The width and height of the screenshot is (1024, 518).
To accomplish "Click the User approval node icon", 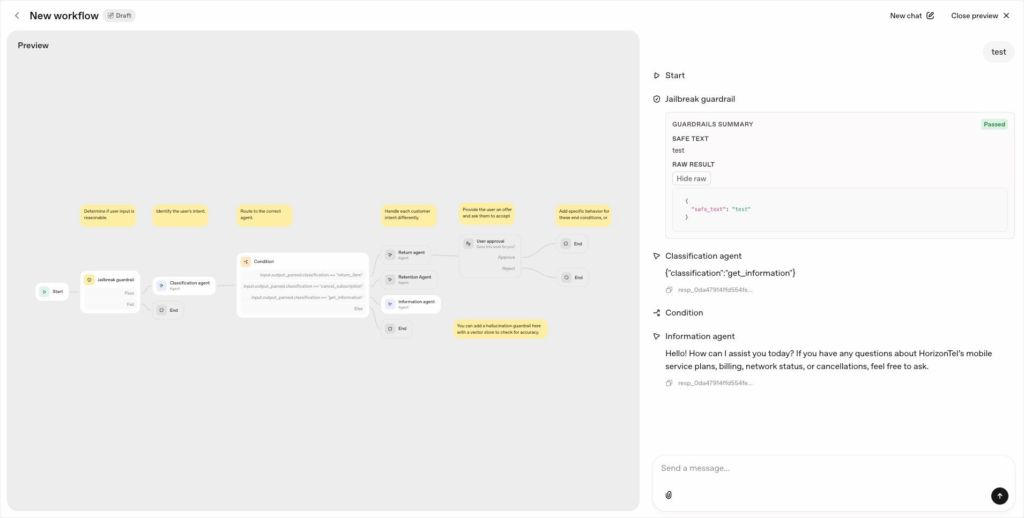I will (x=468, y=243).
